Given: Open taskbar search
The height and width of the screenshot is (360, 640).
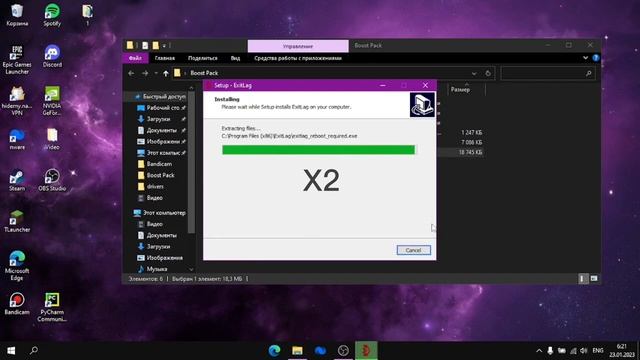Looking at the screenshot, I should 34,350.
